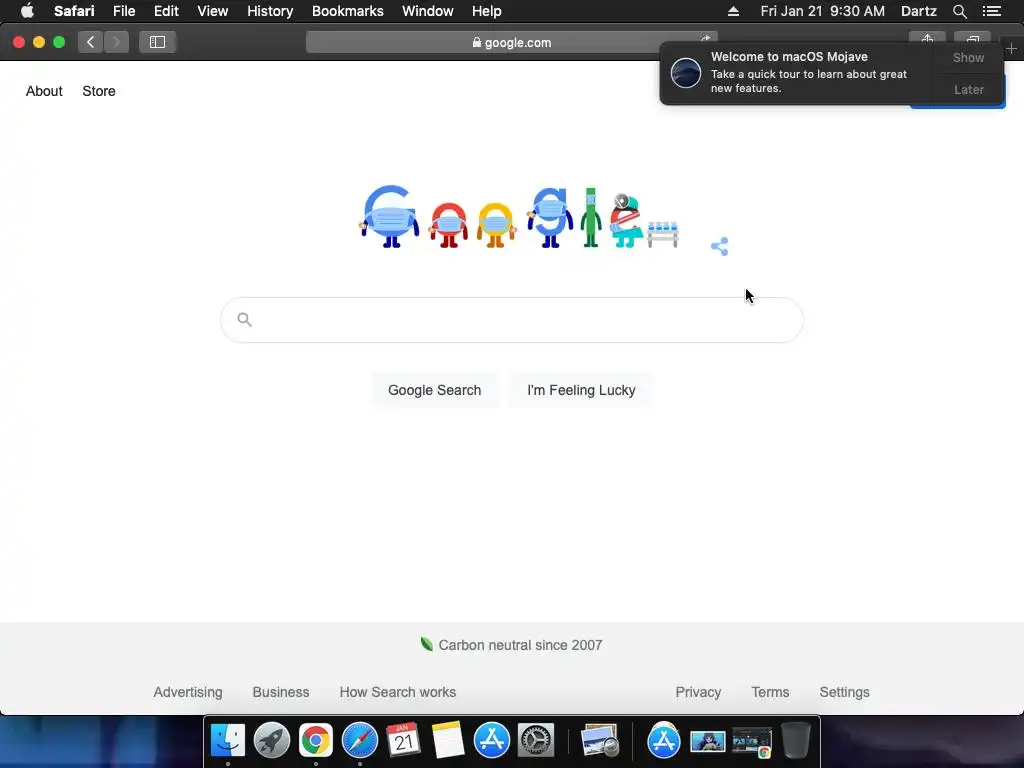Show the Safari sidebar
1024x768 pixels.
click(157, 42)
